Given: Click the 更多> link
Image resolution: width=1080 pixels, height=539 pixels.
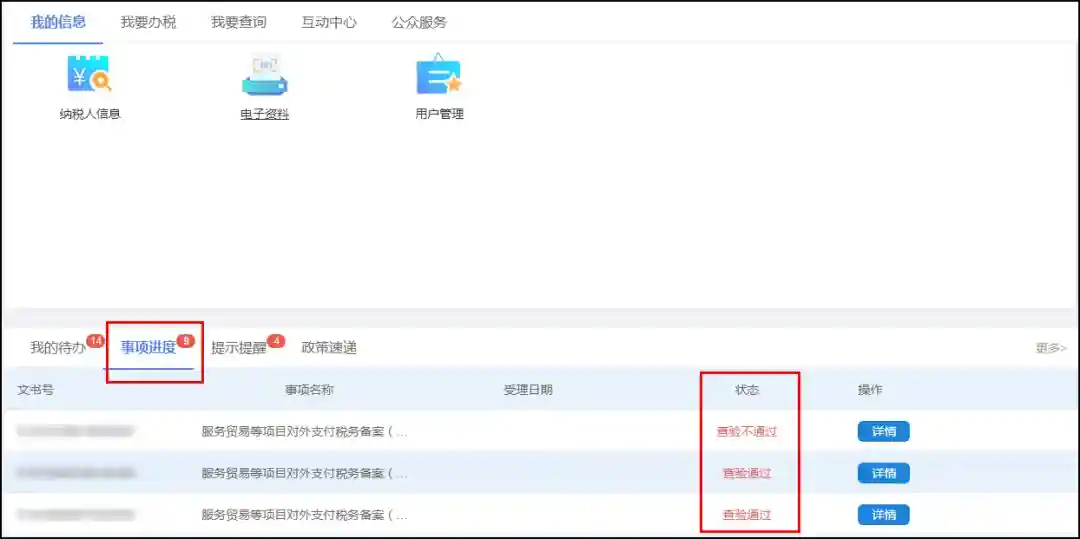Looking at the screenshot, I should [x=1051, y=348].
